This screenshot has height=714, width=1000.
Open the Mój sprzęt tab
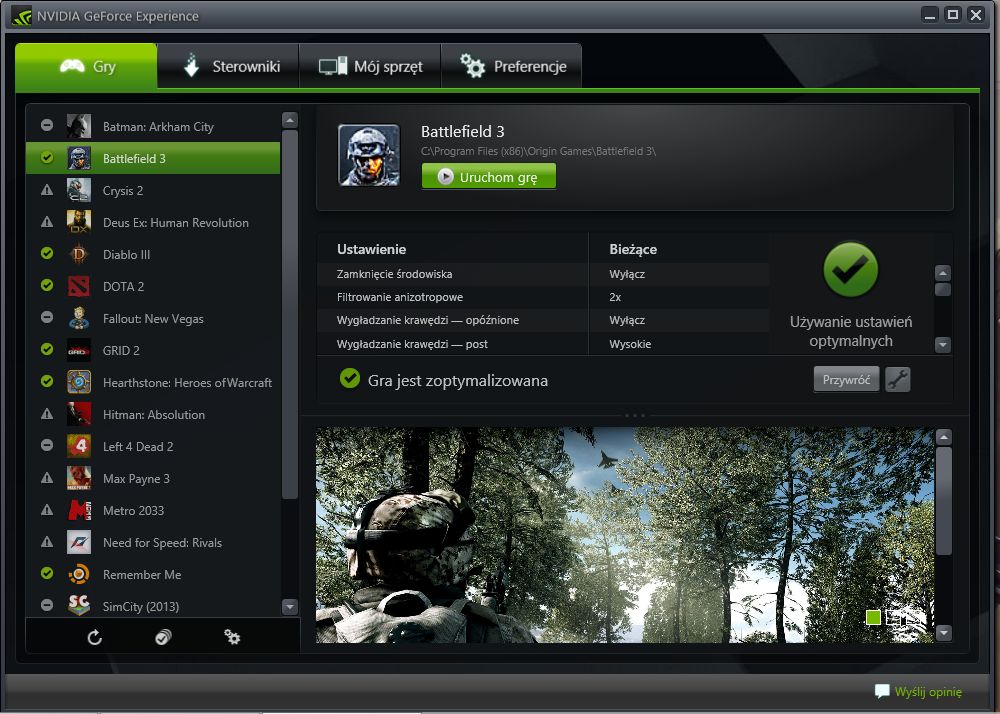(x=370, y=66)
